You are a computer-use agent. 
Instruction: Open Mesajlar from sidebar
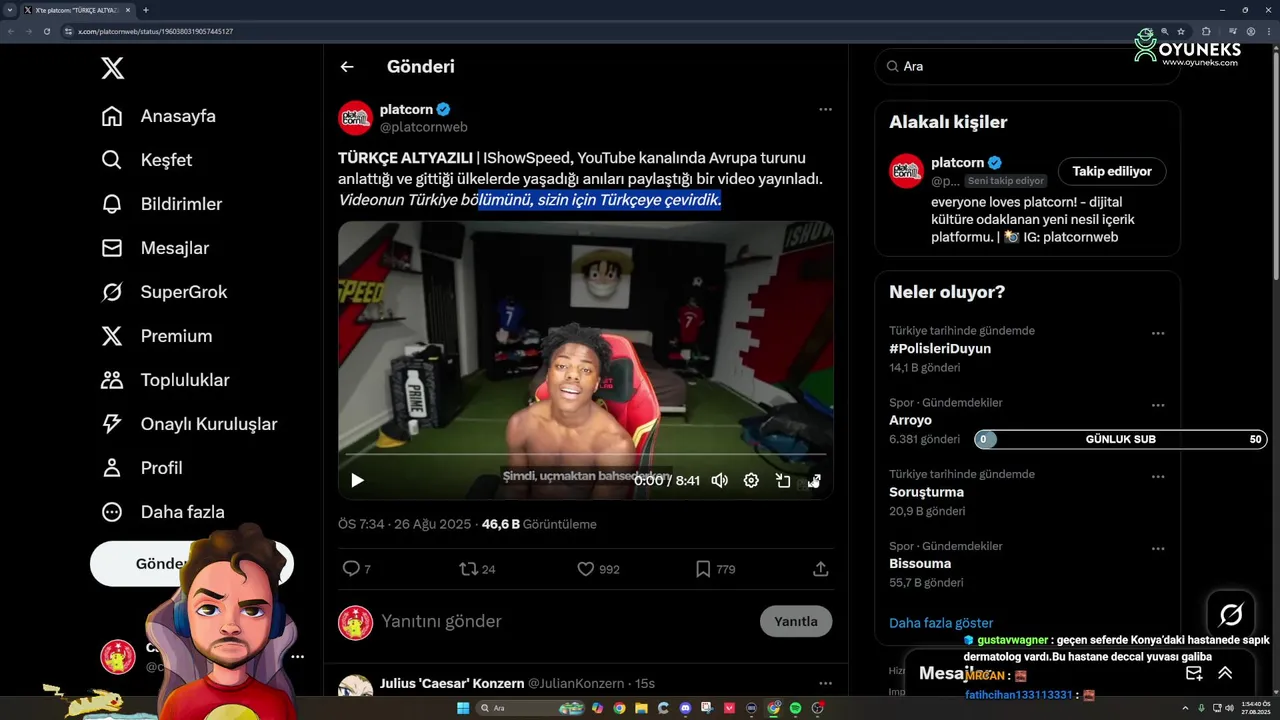pyautogui.click(x=155, y=248)
